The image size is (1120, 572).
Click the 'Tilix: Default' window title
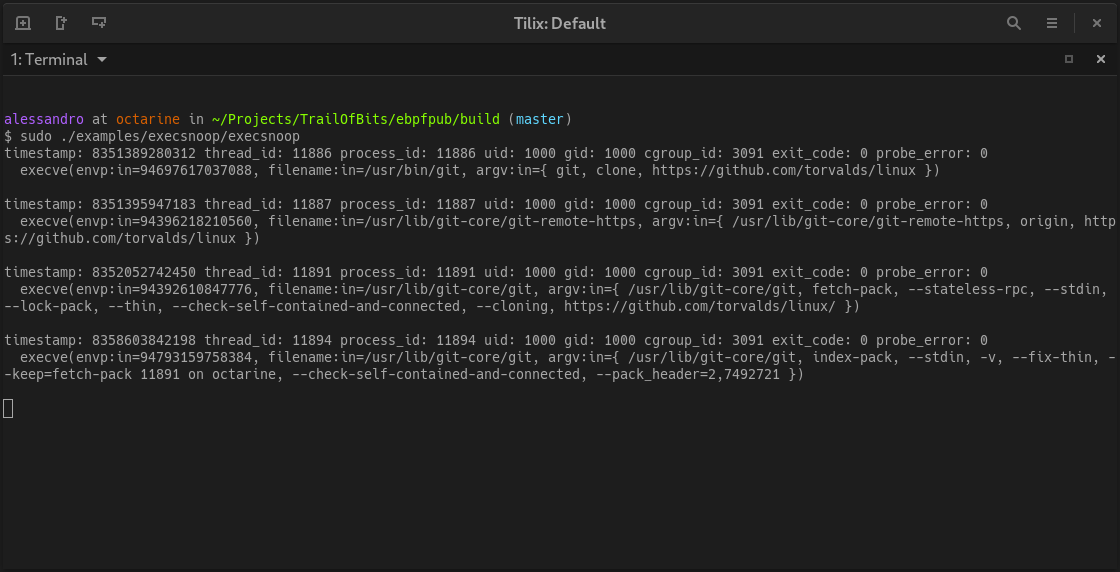[560, 23]
